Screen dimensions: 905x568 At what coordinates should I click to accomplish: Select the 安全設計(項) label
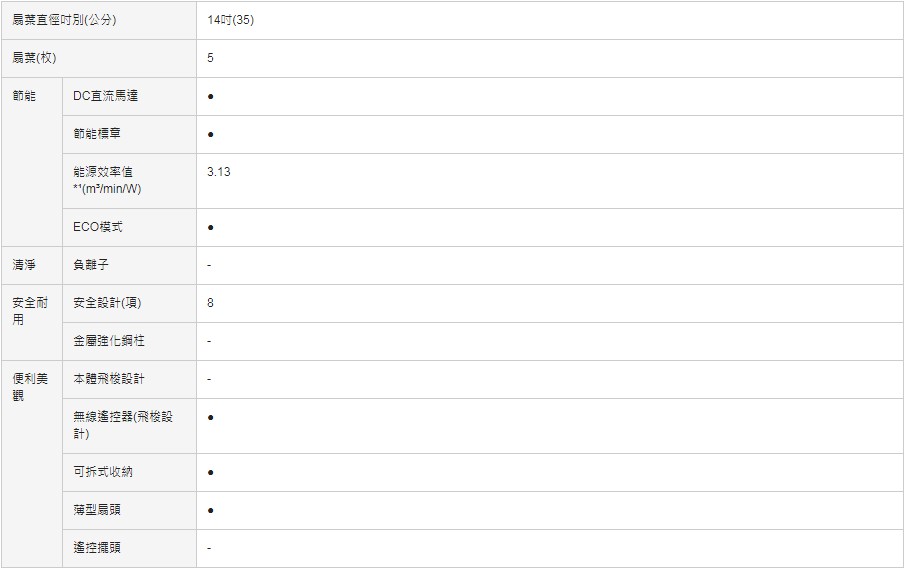tap(107, 303)
